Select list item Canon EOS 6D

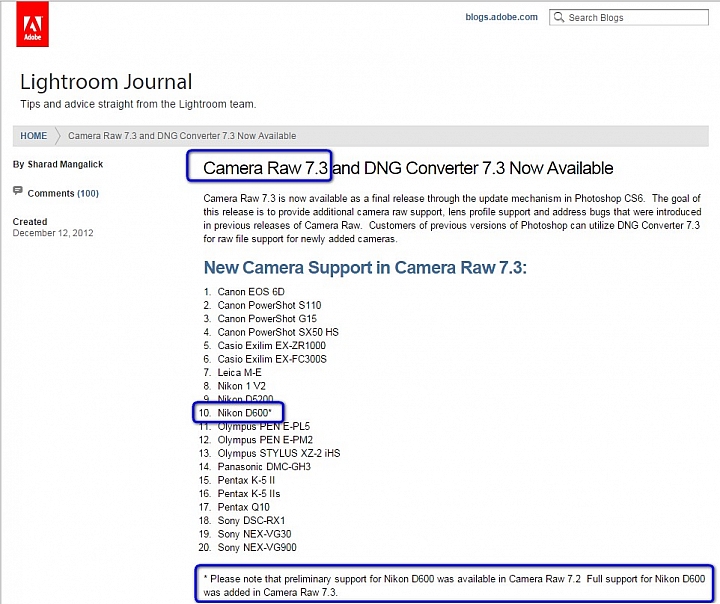pyautogui.click(x=251, y=292)
